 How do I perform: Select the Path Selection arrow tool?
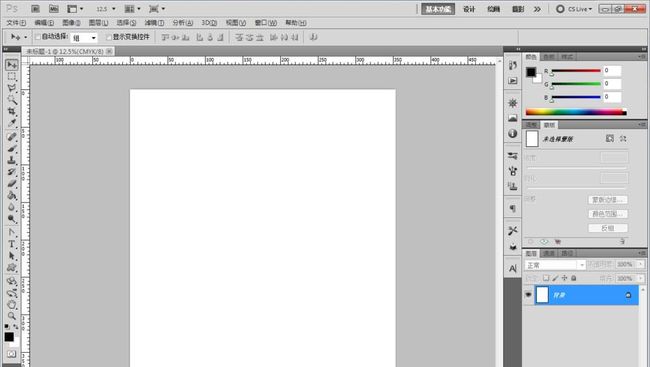pyautogui.click(x=12, y=256)
